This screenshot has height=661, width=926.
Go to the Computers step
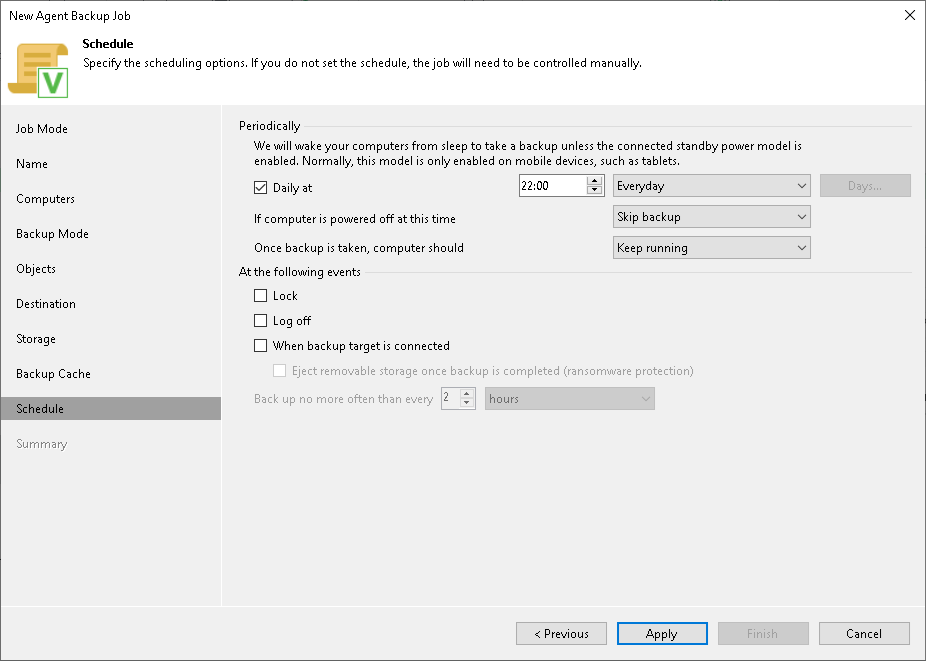[44, 198]
